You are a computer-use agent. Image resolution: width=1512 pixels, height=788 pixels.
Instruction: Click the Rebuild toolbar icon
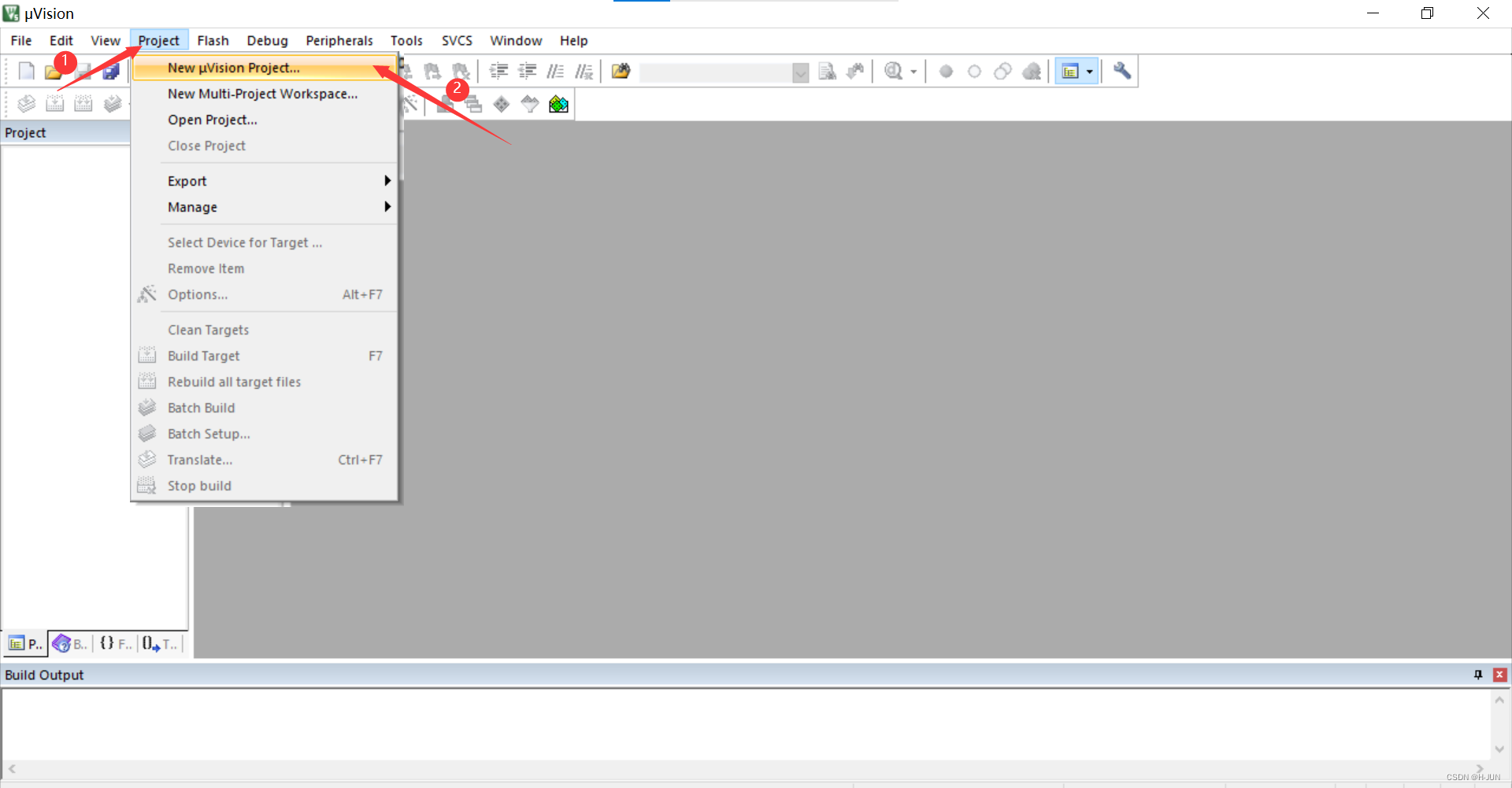[83, 104]
